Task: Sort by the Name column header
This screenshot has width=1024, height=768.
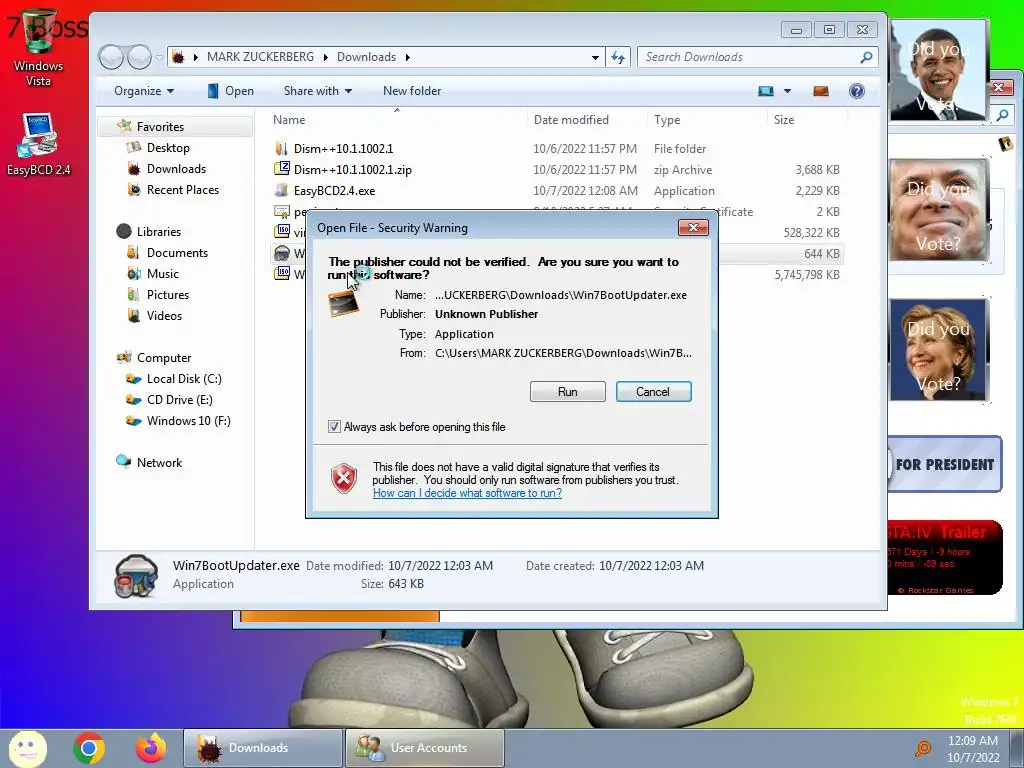Action: pos(289,120)
